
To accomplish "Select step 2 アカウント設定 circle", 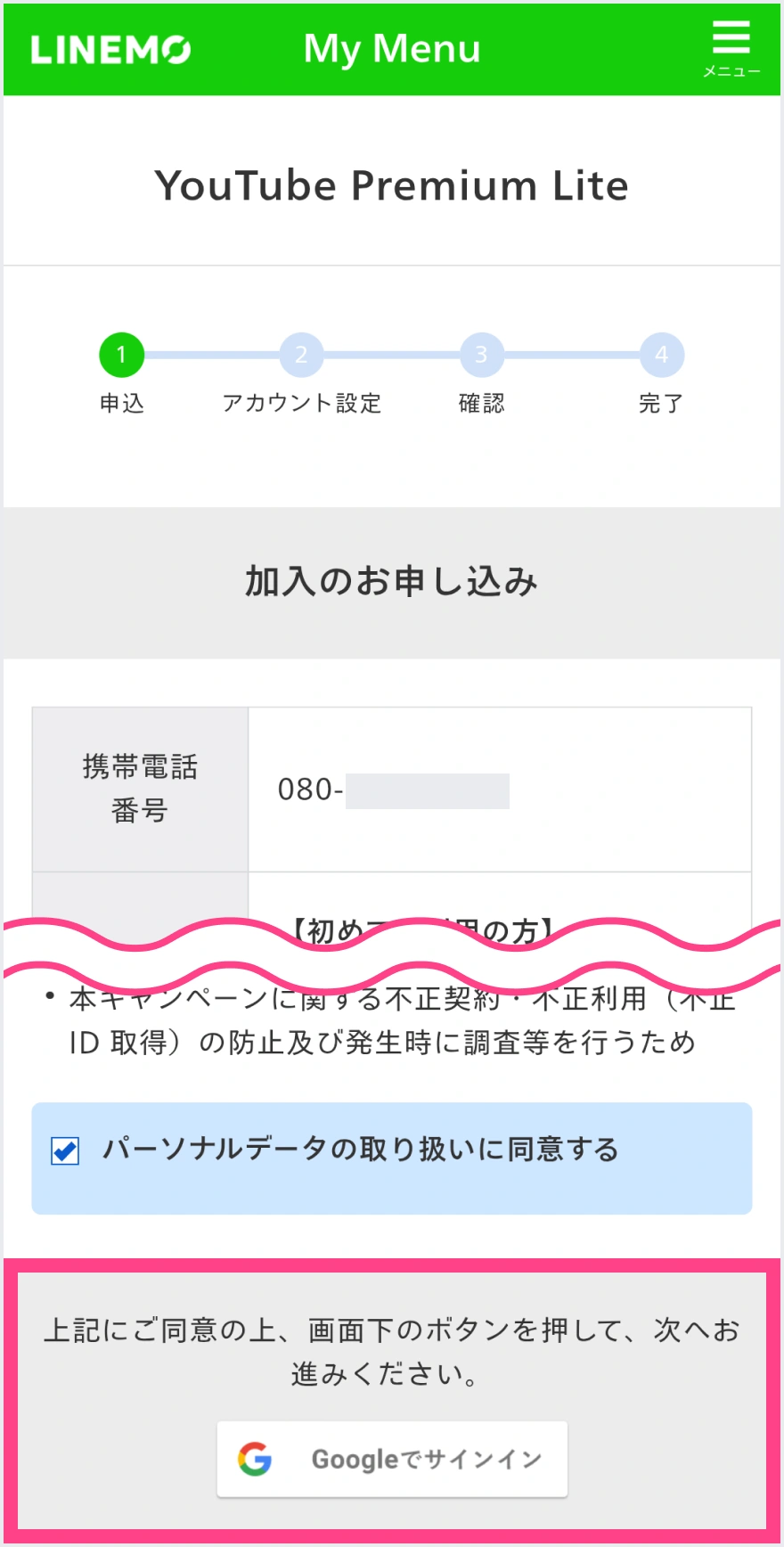I will pos(301,355).
